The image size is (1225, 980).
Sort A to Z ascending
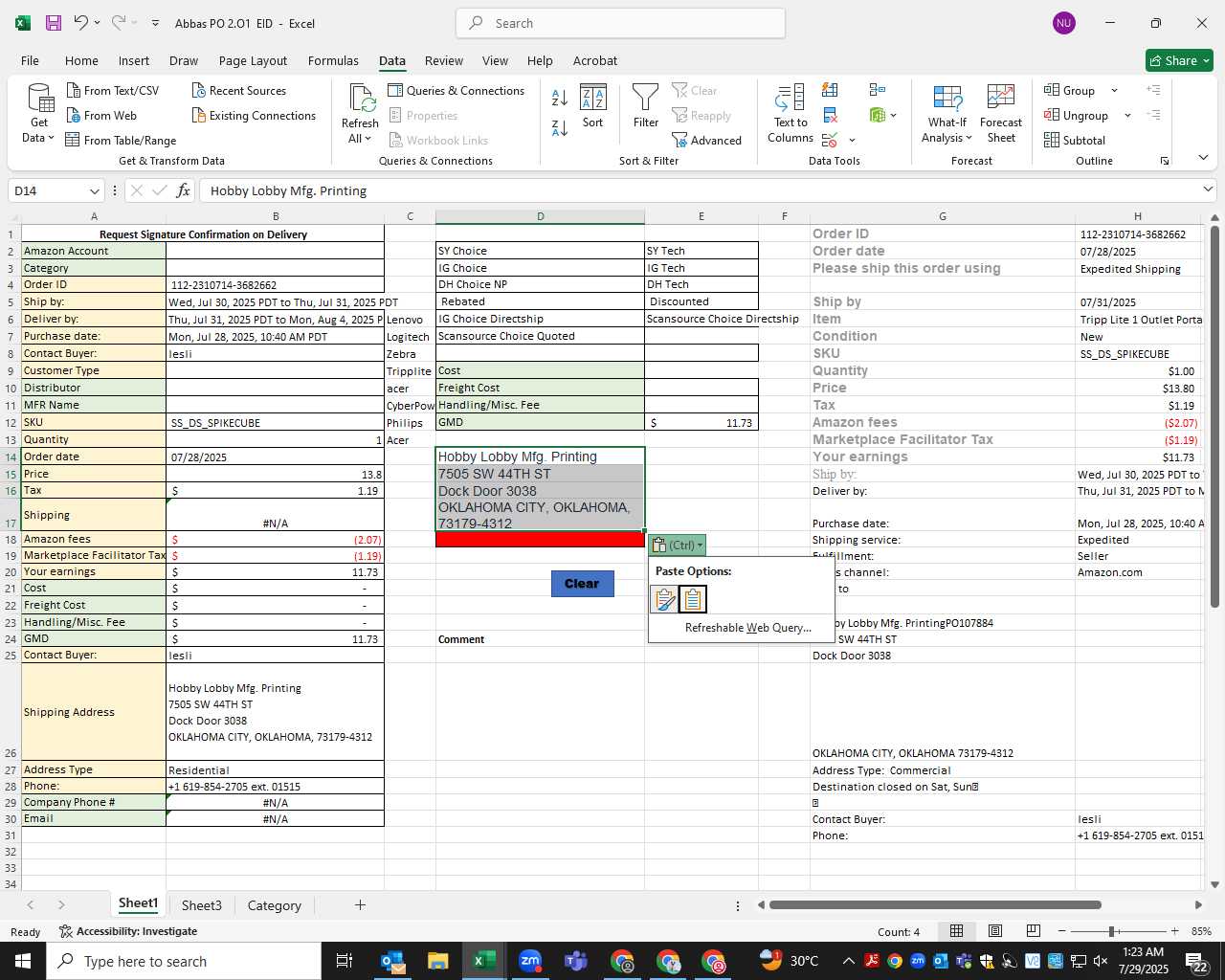tap(560, 96)
